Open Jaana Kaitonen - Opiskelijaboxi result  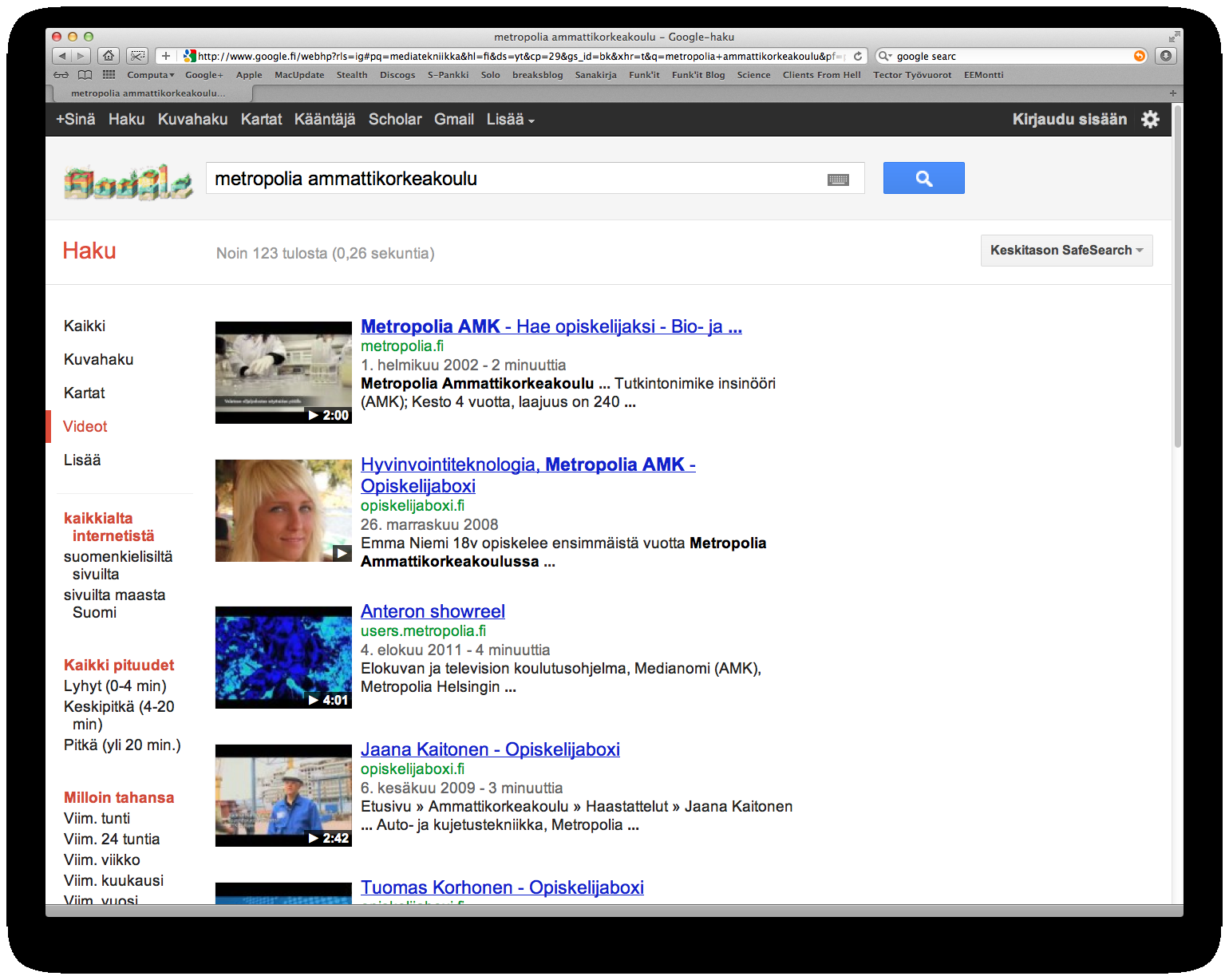pos(490,749)
